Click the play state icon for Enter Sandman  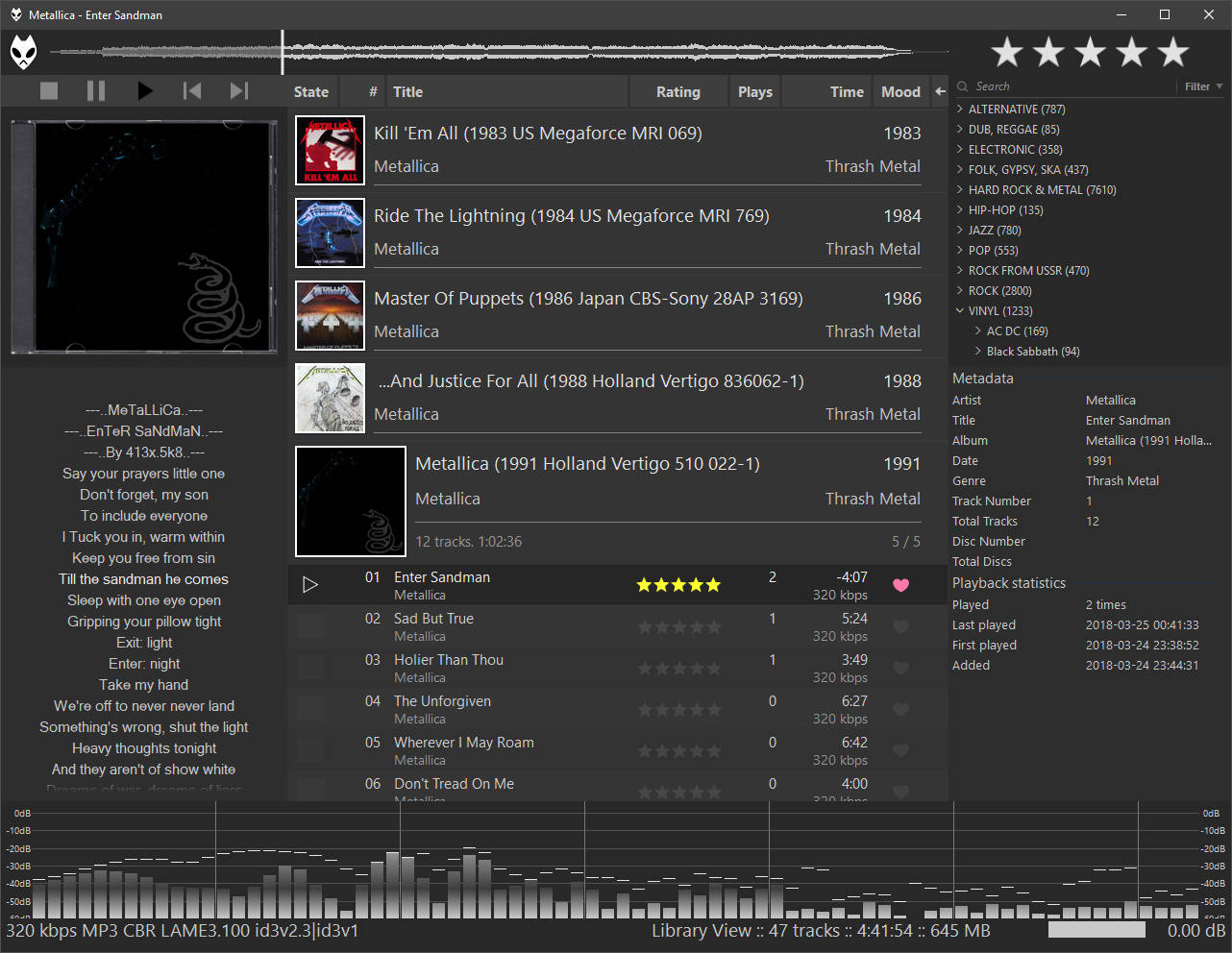(x=310, y=584)
